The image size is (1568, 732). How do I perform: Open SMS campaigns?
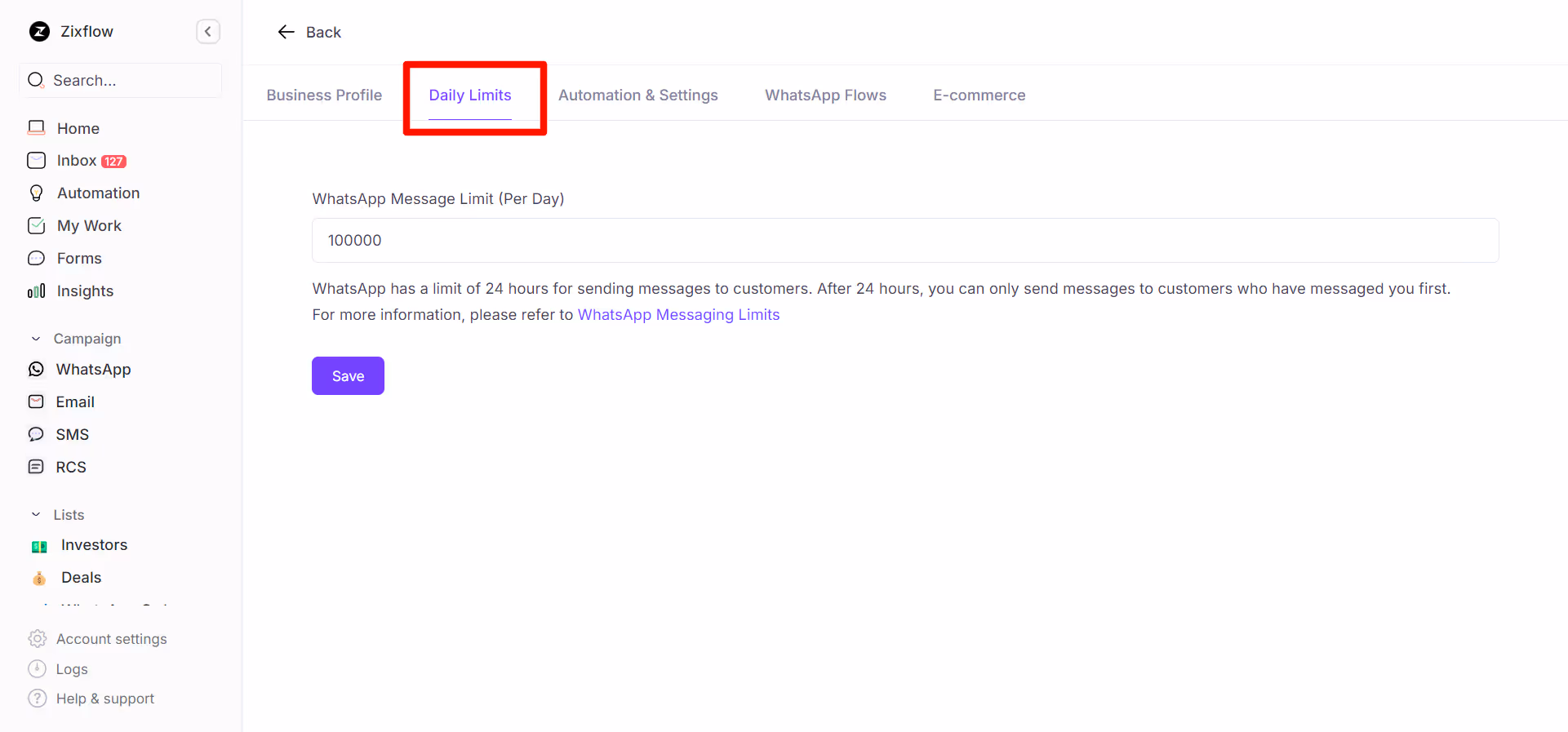pos(73,434)
